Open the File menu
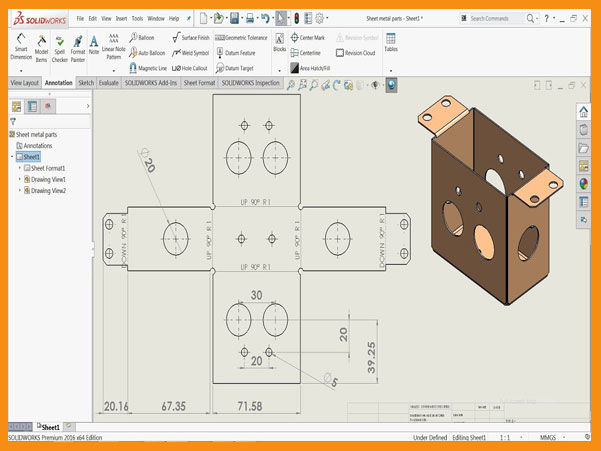The width and height of the screenshot is (601, 451). pos(80,18)
